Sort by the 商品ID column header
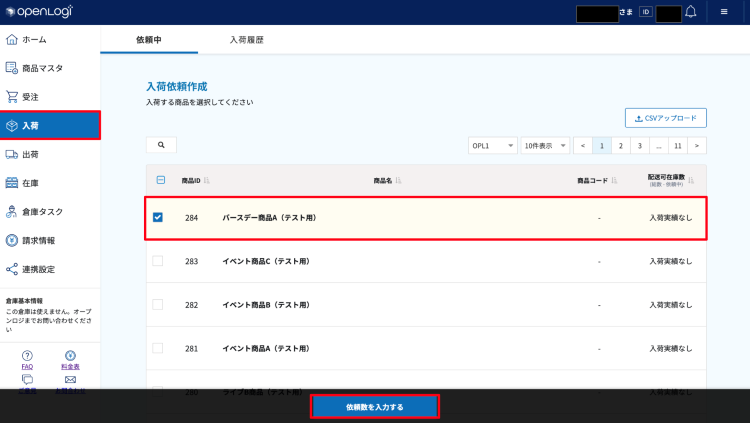This screenshot has width=750, height=423. click(194, 181)
